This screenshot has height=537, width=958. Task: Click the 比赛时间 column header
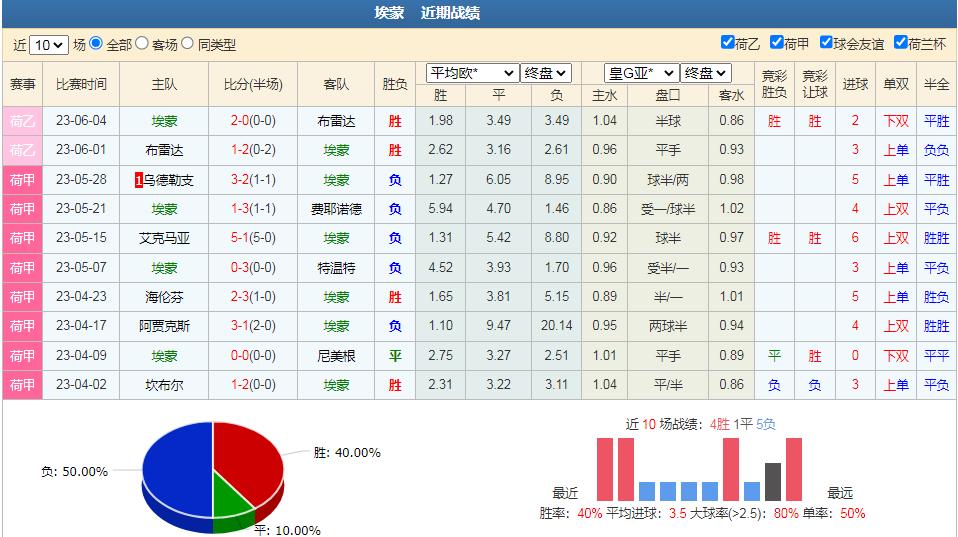[81, 84]
